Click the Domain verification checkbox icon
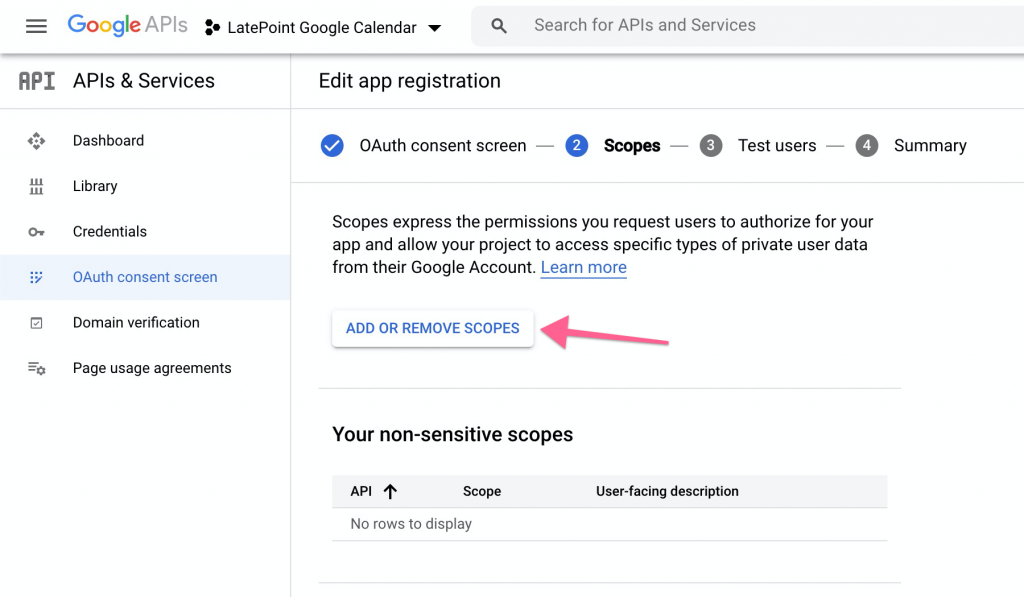The height and width of the screenshot is (597, 1024). (37, 323)
